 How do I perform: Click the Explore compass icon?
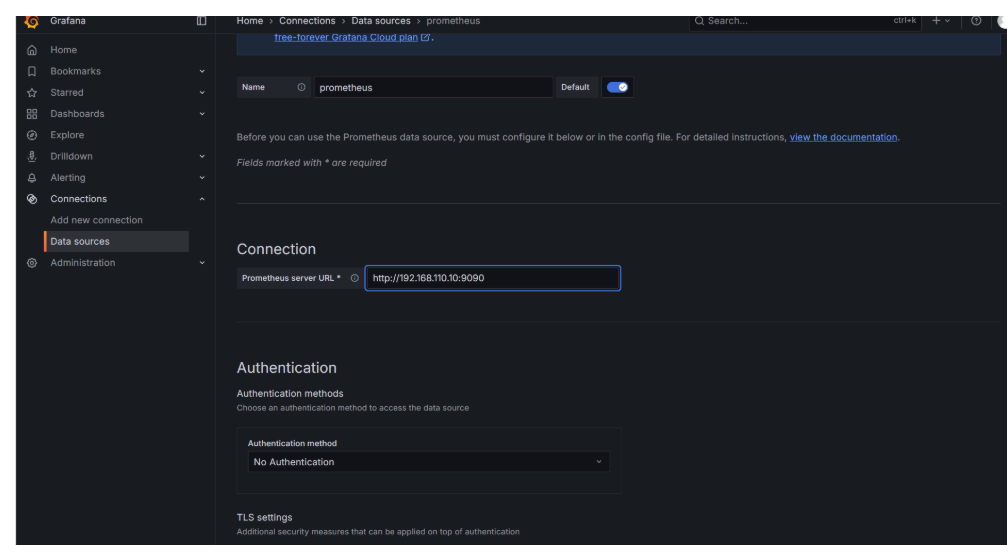[31, 135]
